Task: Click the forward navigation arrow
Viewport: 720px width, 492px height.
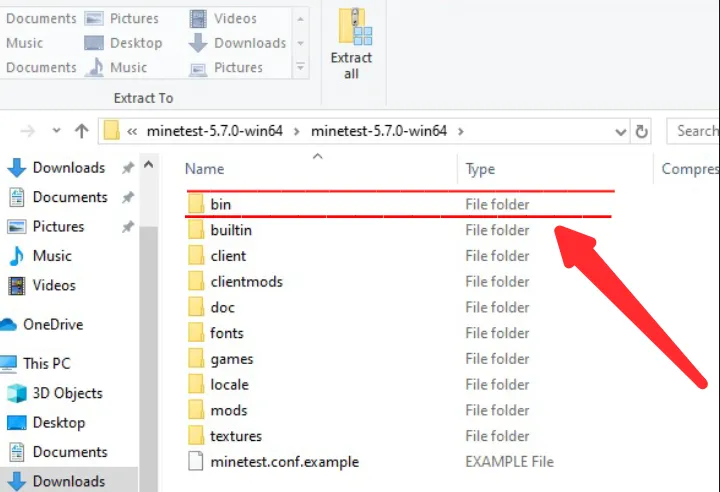Action: coord(28,131)
